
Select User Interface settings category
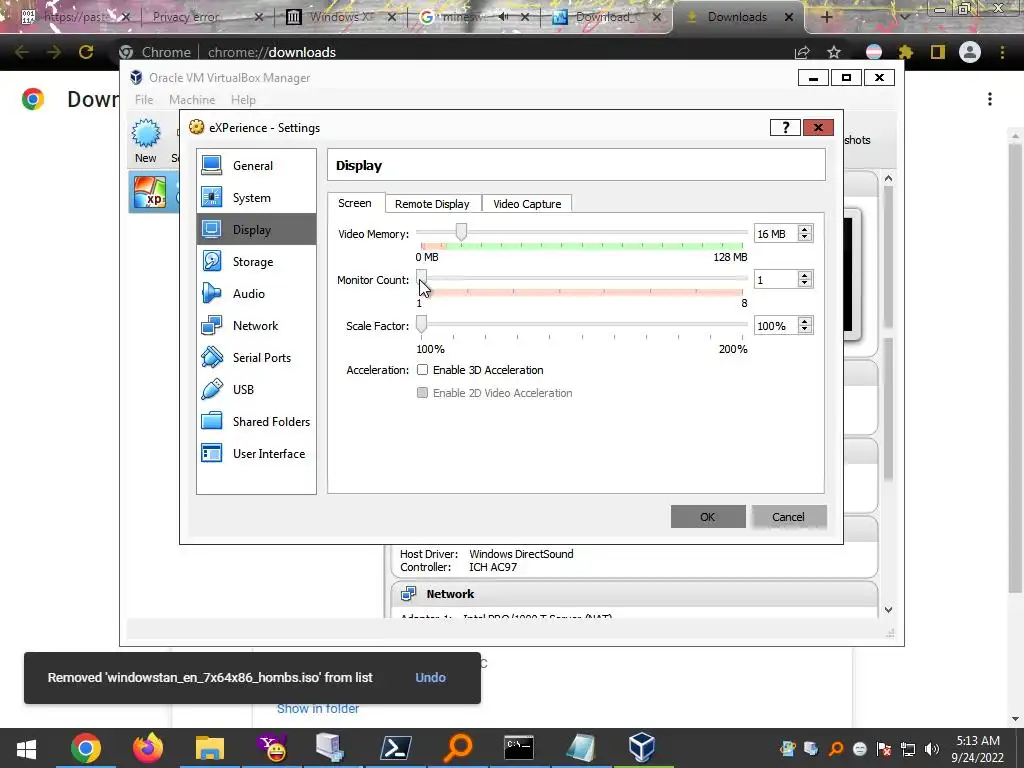[x=256, y=454]
